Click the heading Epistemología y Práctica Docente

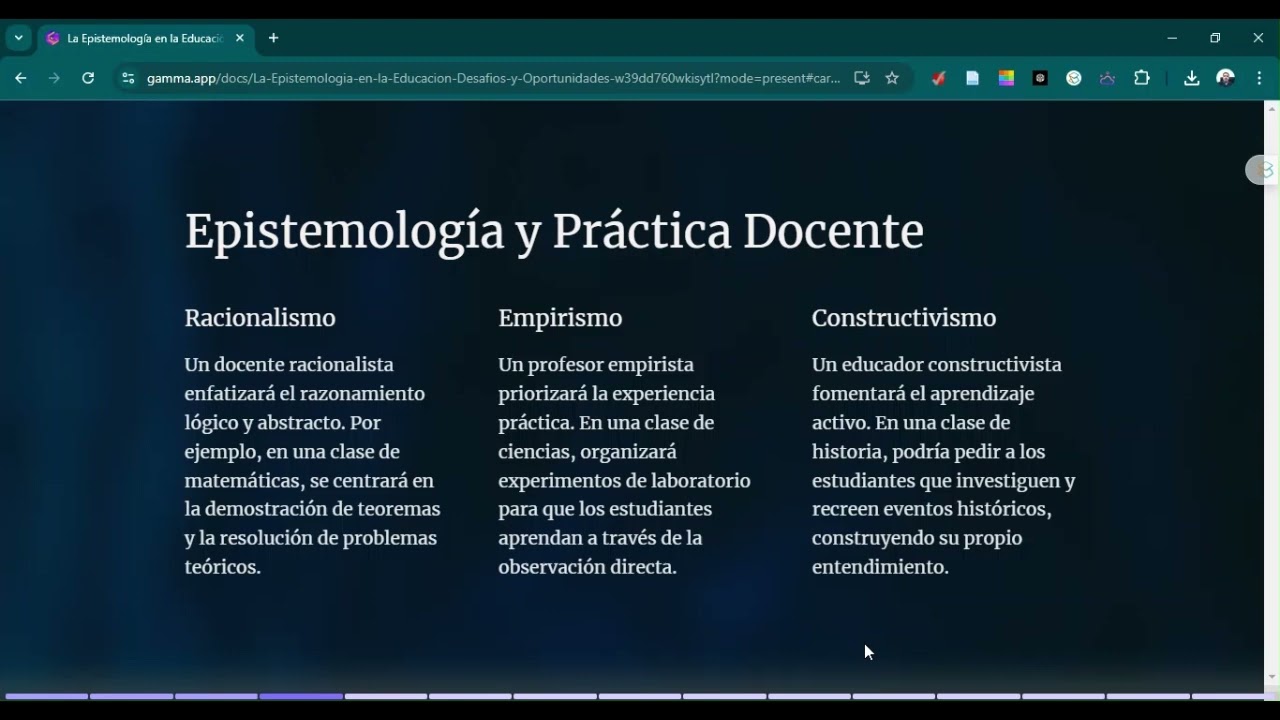(x=554, y=232)
